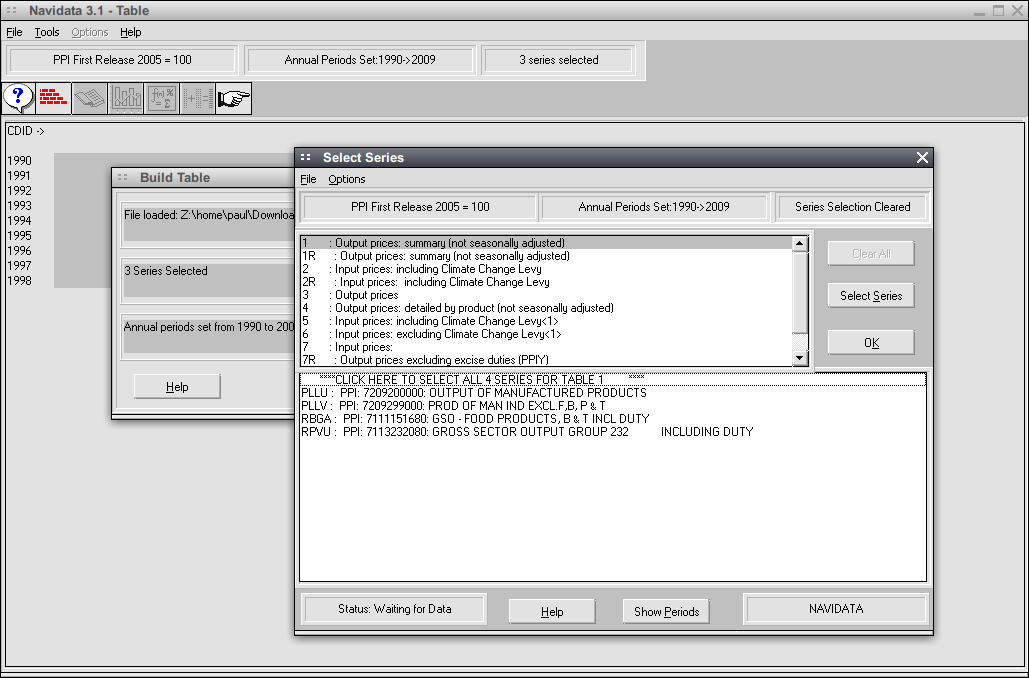The image size is (1029, 678).
Task: Click 'Series Selection Cleared' status box
Action: [x=852, y=207]
